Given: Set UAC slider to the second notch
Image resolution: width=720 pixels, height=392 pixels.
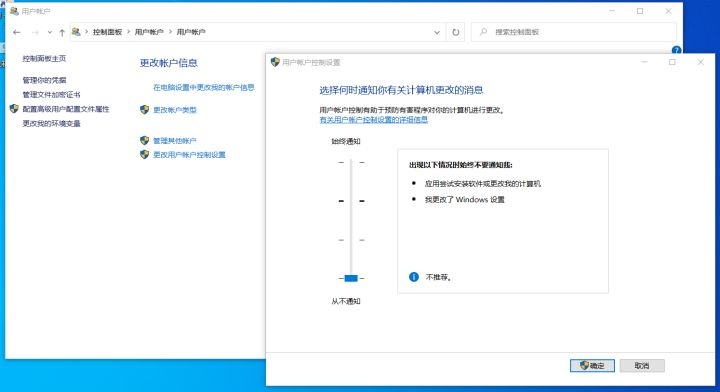Looking at the screenshot, I should (351, 201).
